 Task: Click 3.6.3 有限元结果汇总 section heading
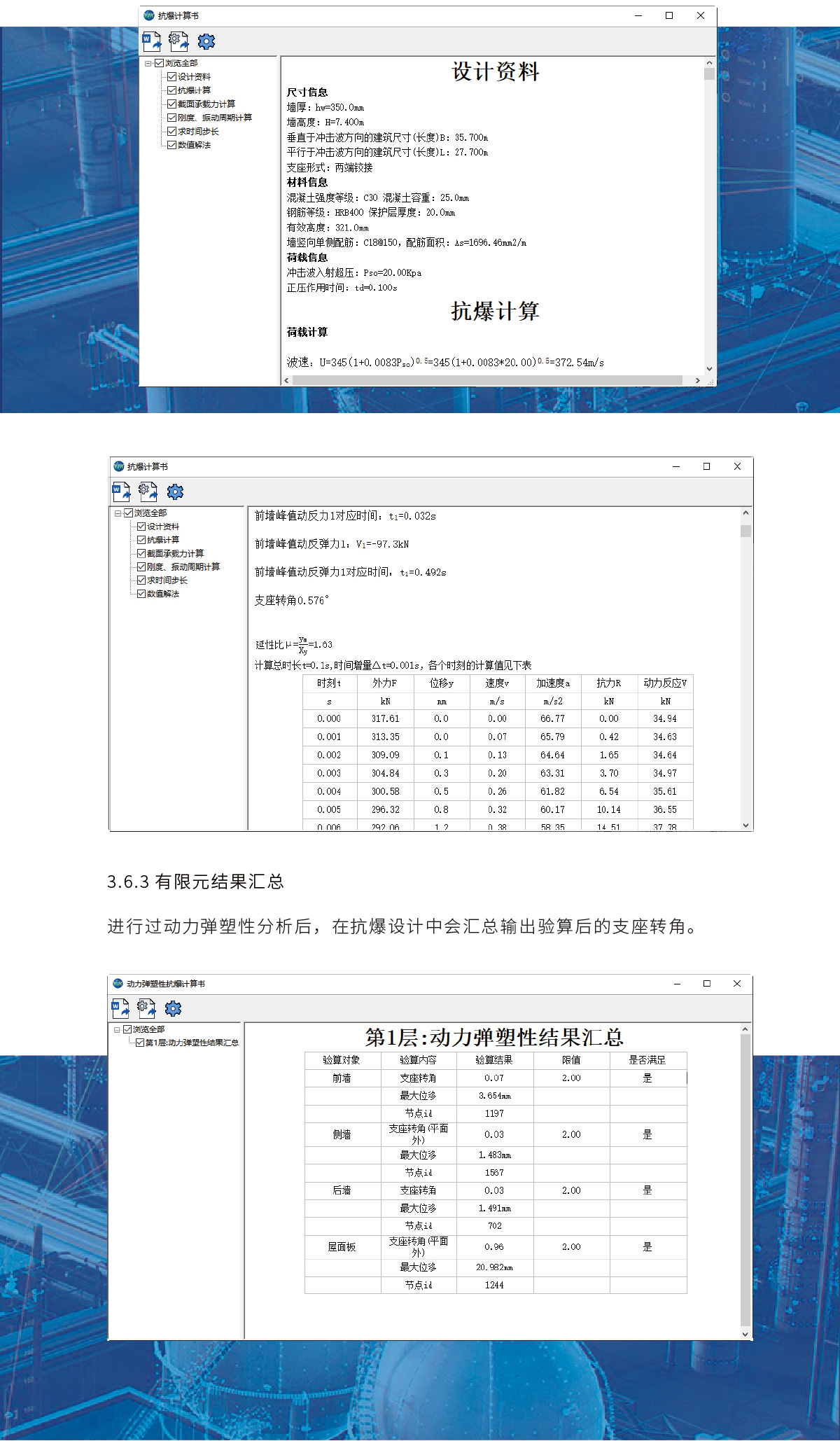(x=195, y=882)
